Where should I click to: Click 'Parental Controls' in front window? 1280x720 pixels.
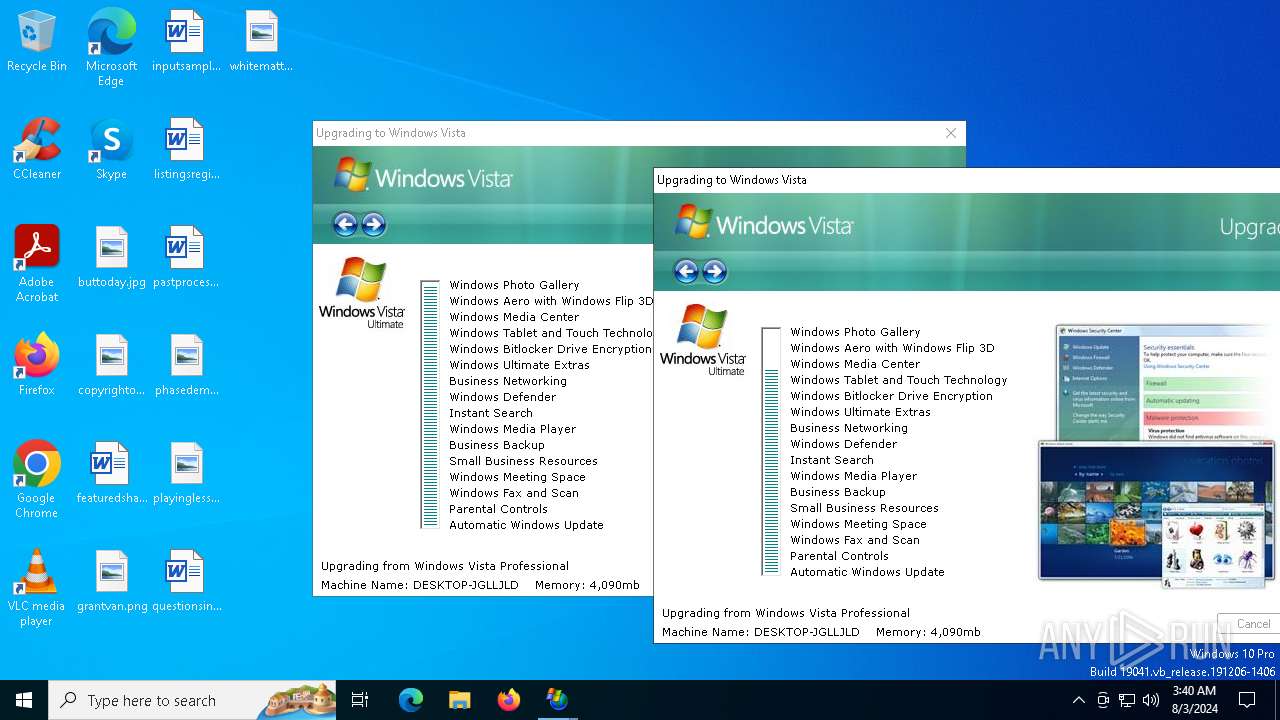pos(839,556)
